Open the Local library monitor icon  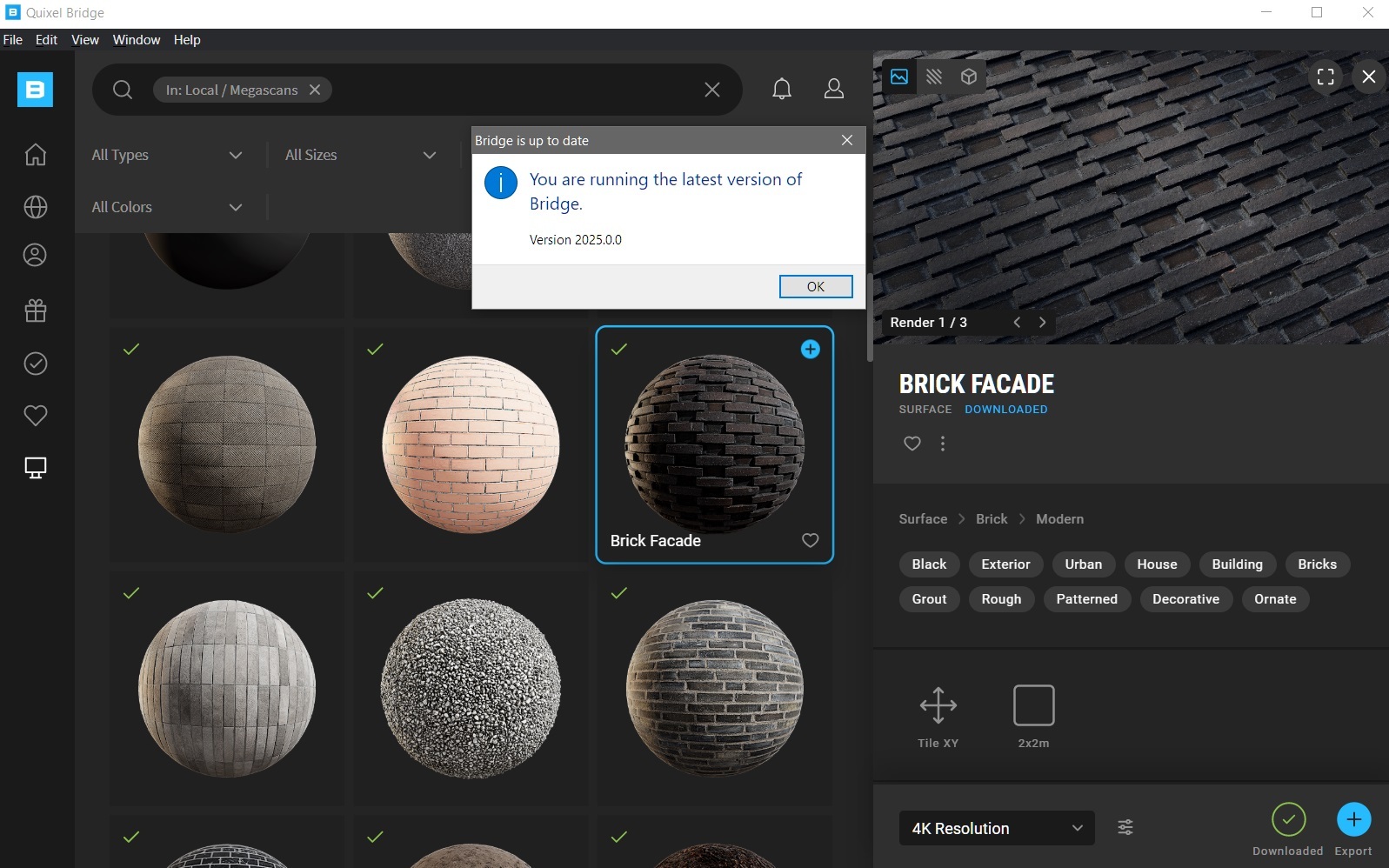pyautogui.click(x=35, y=468)
